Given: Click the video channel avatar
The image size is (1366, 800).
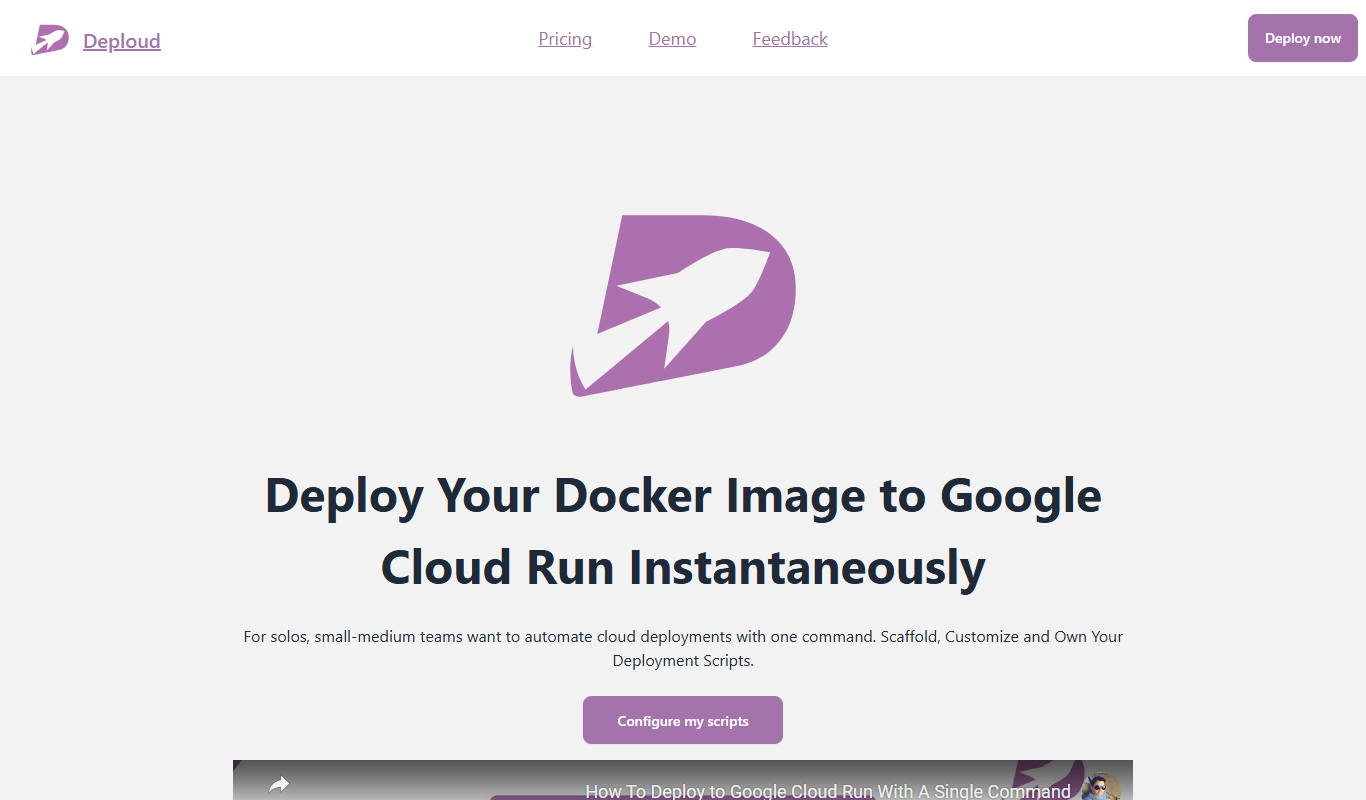Looking at the screenshot, I should [x=1100, y=786].
